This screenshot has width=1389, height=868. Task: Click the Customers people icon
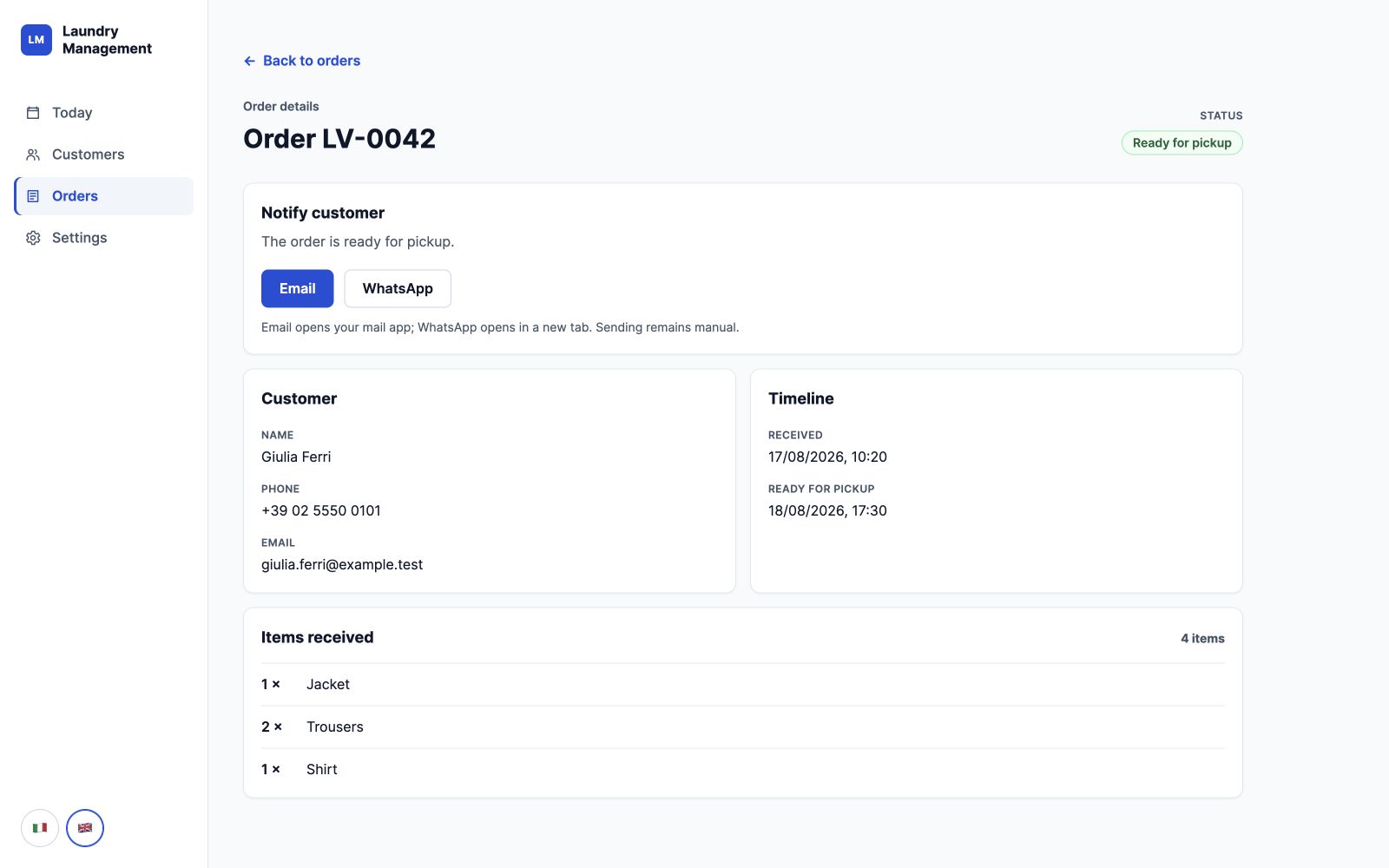point(33,155)
